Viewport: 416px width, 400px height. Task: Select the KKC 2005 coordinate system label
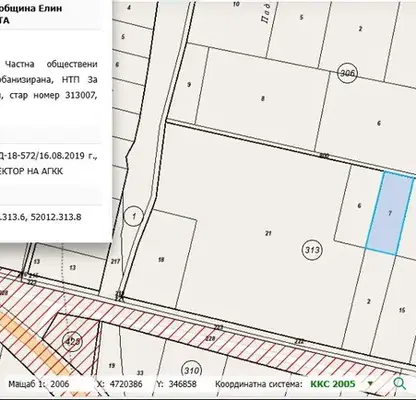click(333, 384)
